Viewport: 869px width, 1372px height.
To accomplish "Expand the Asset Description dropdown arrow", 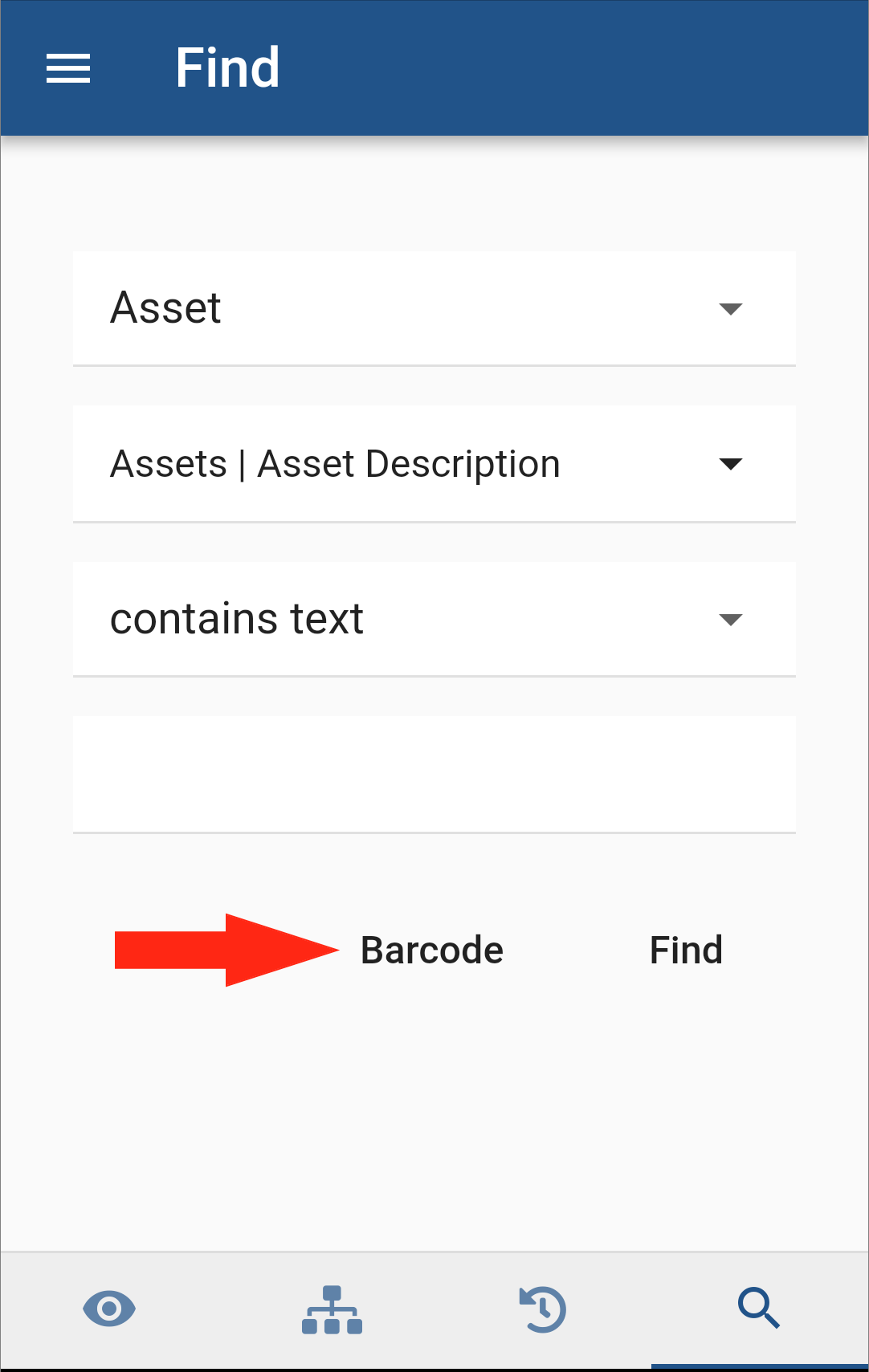I will pos(730,464).
